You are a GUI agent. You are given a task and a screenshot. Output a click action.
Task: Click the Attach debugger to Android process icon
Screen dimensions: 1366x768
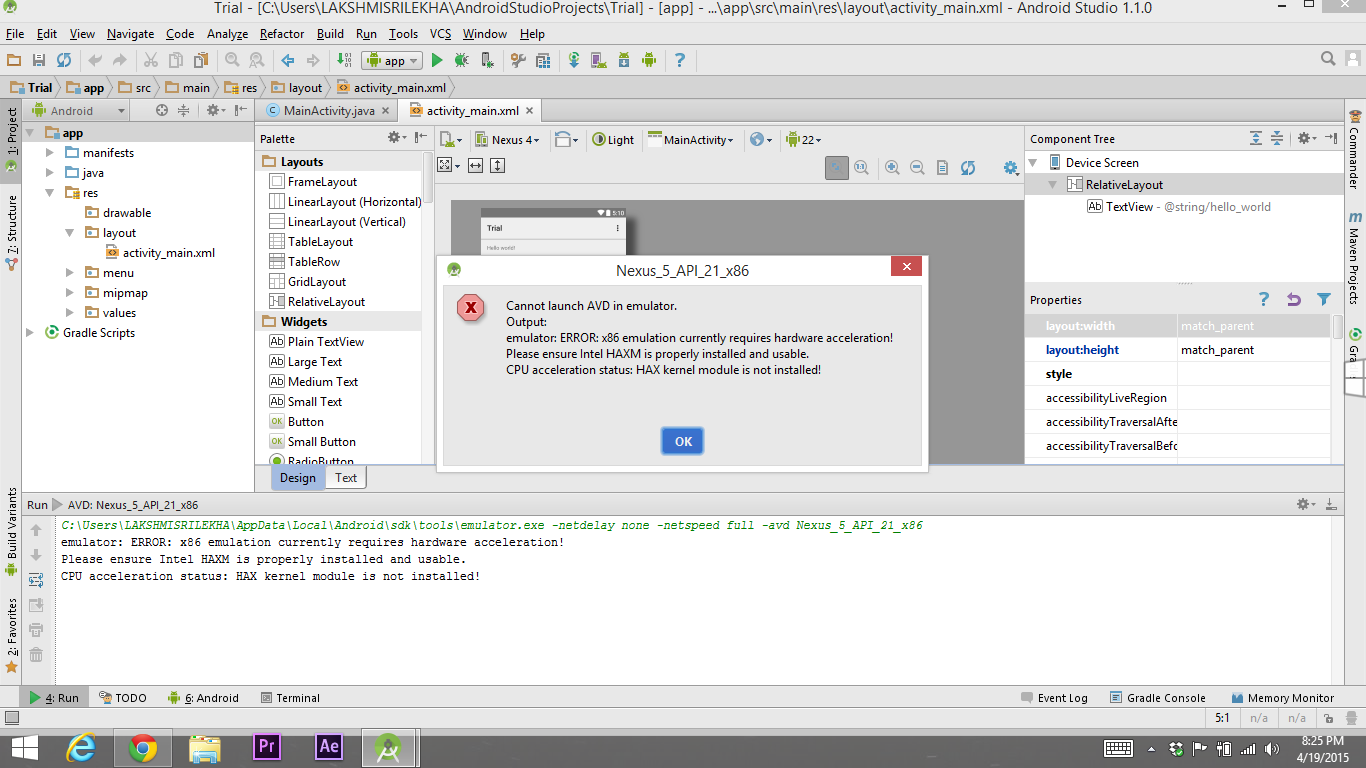pyautogui.click(x=487, y=60)
